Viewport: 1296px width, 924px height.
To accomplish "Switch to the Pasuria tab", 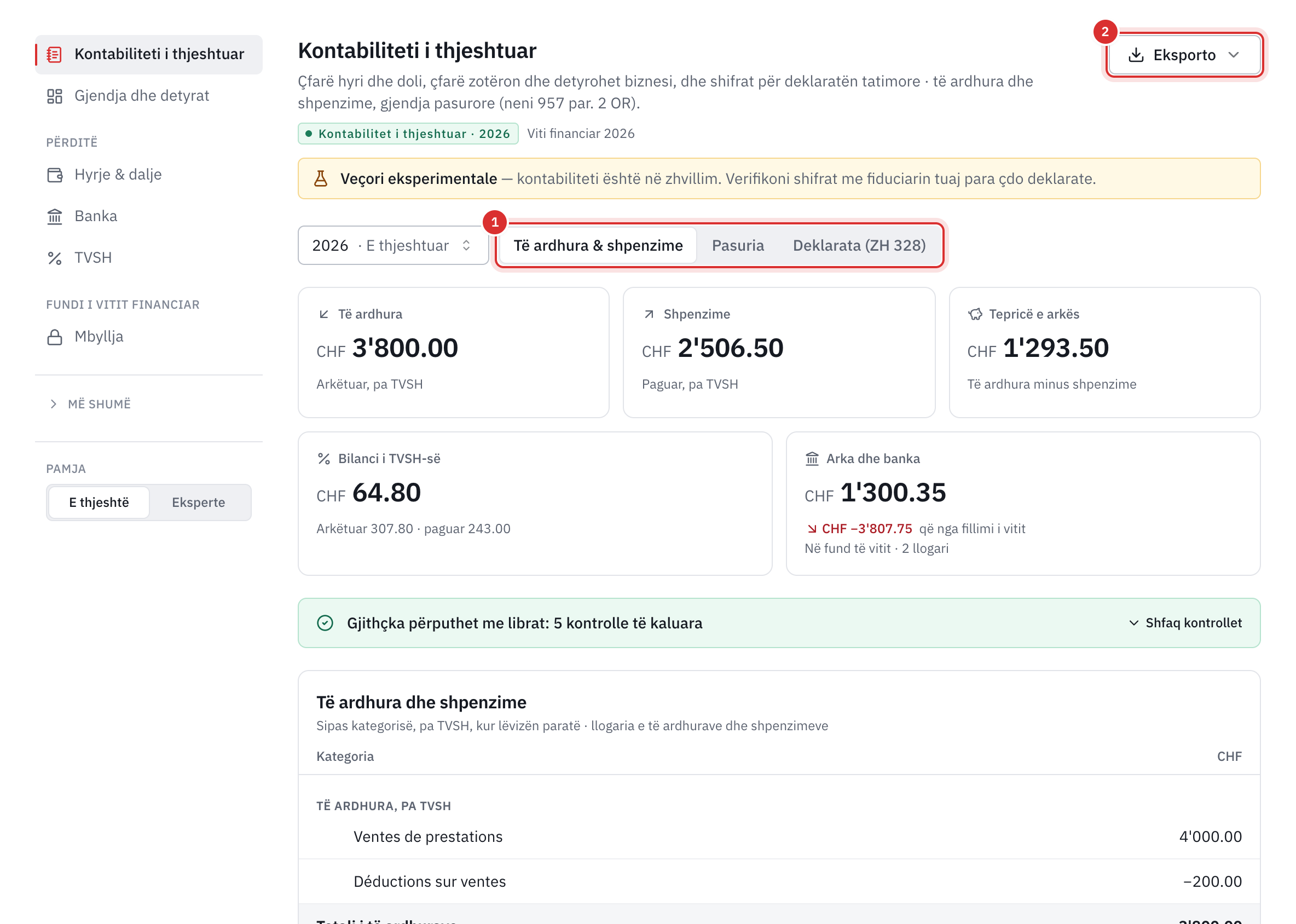I will point(738,245).
